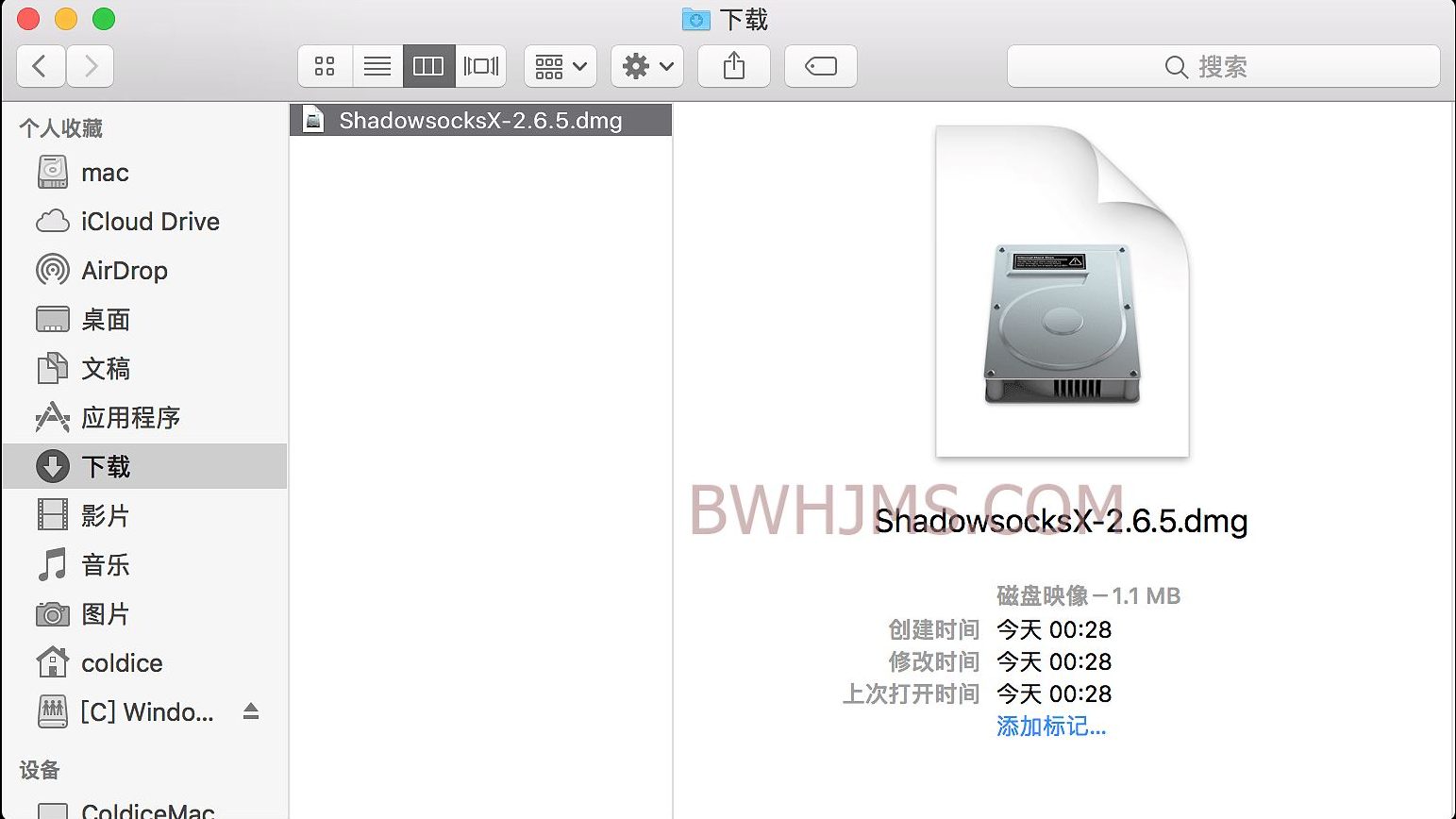1456x819 pixels.
Task: Click the 上次打开时间 value 今天 00:28
Action: point(1054,694)
